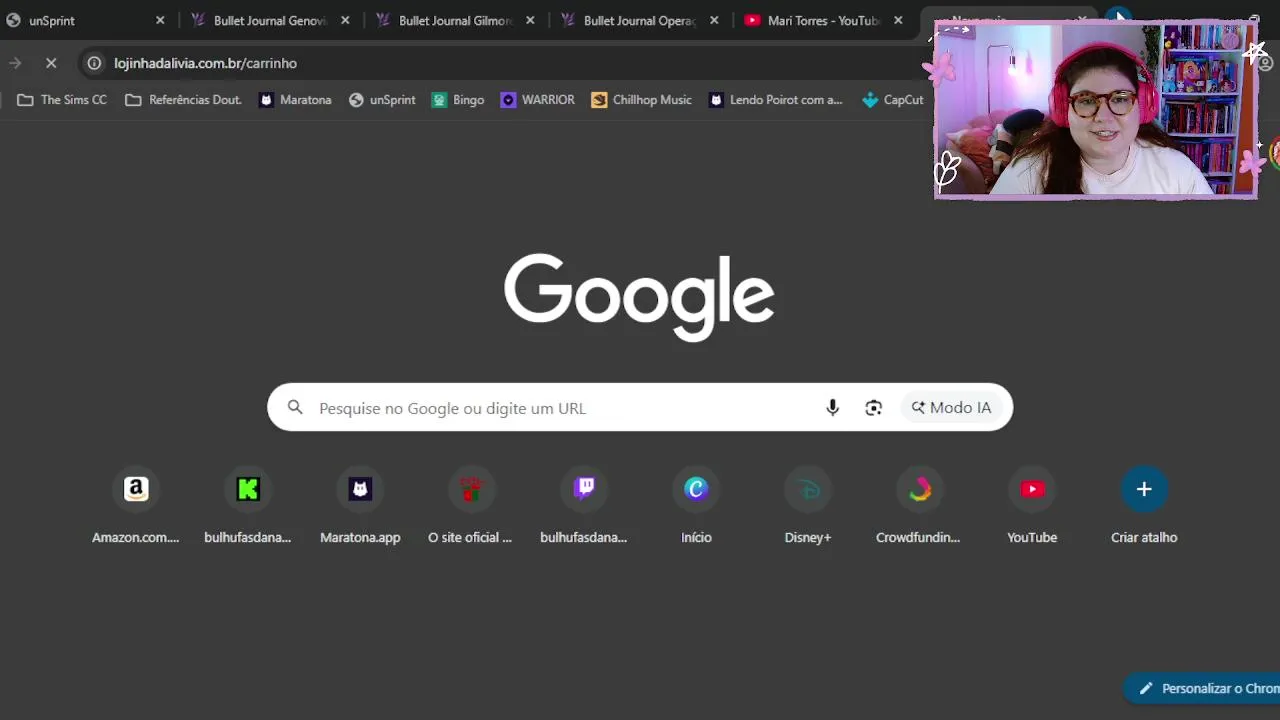Open The Sims CC bookmark folder
The image size is (1280, 720).
(x=62, y=100)
